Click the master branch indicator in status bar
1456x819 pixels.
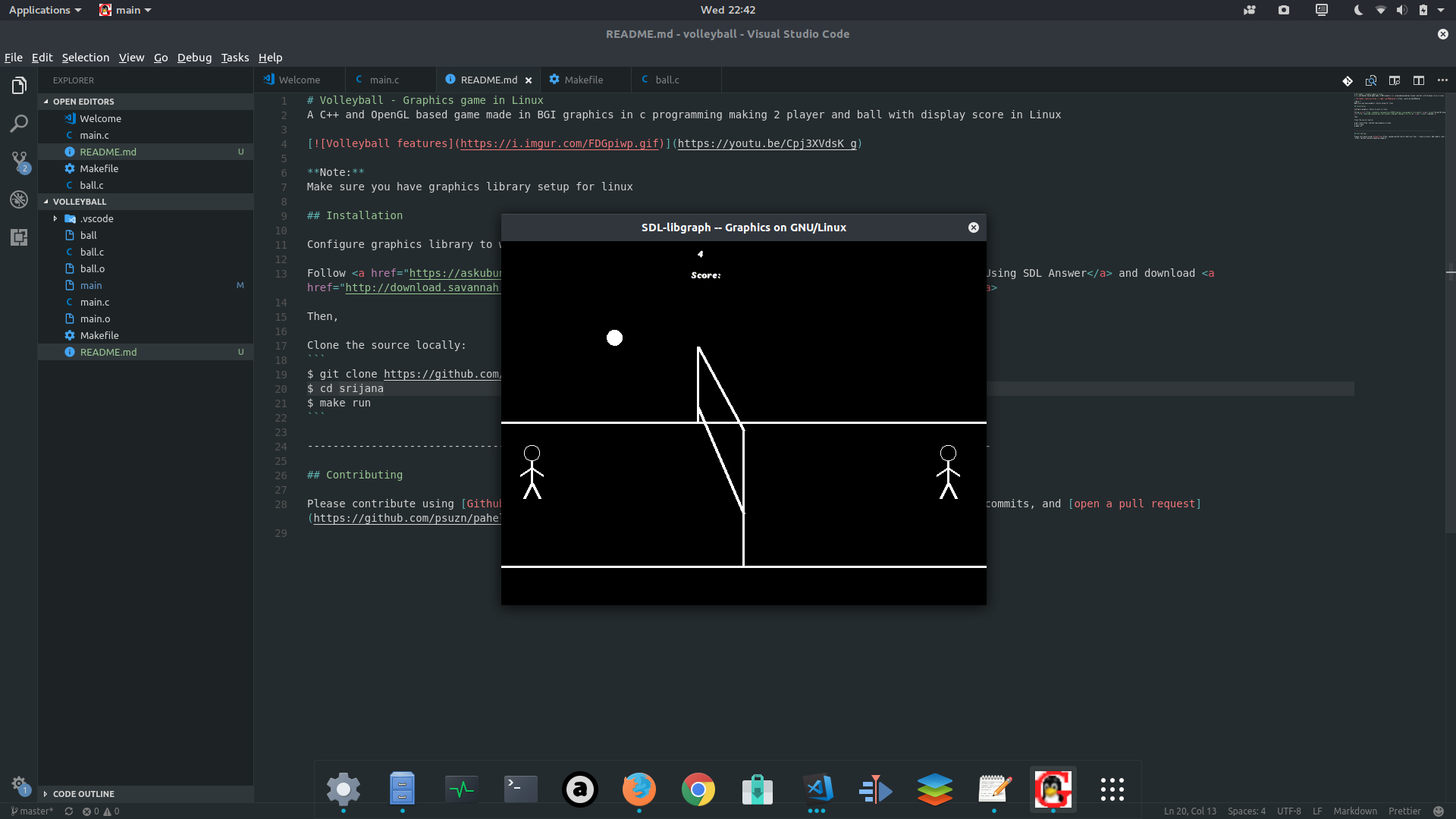coord(32,811)
